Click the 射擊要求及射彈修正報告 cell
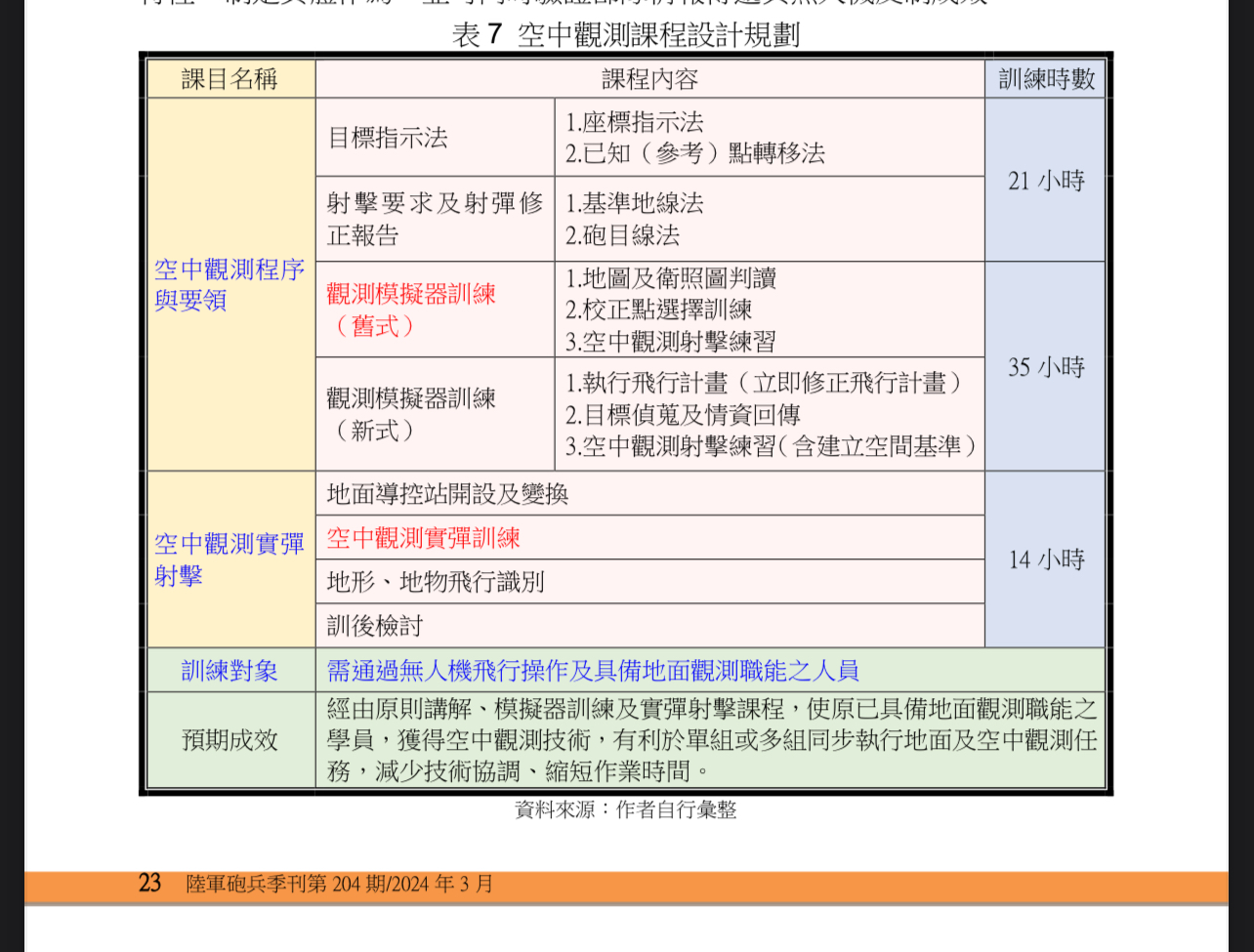 [436, 219]
